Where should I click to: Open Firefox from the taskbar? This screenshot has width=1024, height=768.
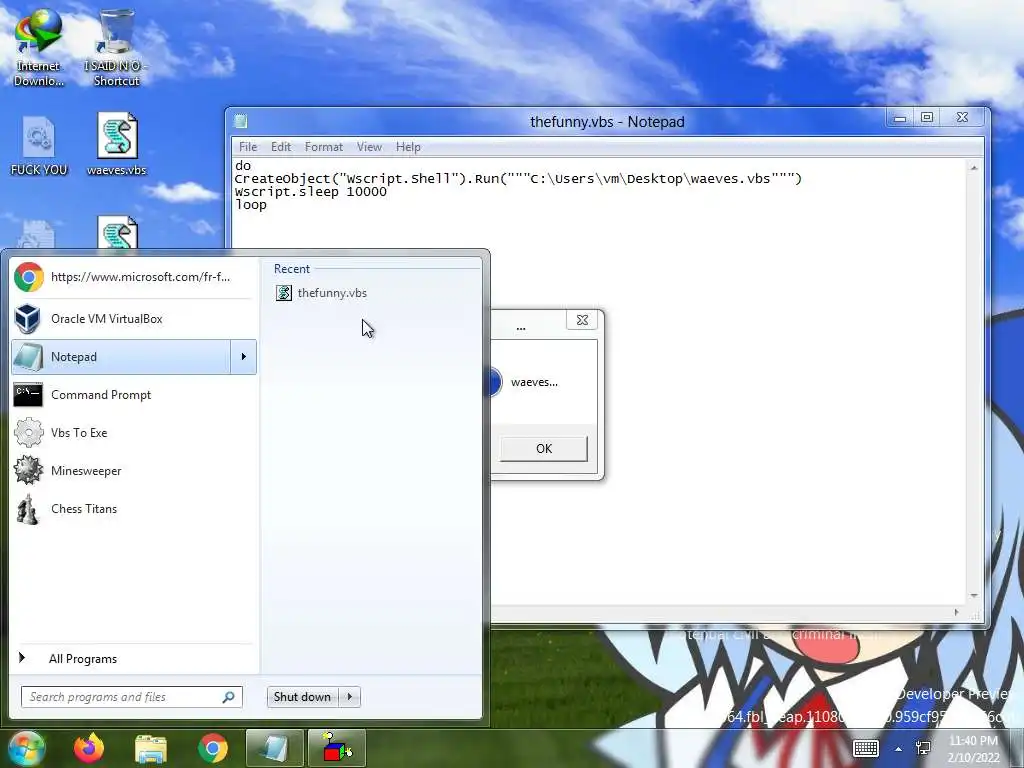pyautogui.click(x=88, y=748)
